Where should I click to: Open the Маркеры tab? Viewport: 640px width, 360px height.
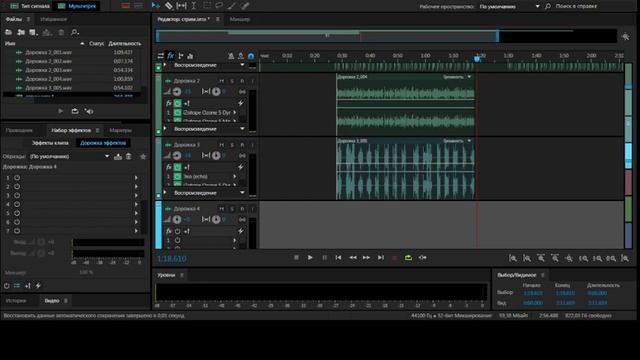pyautogui.click(x=120, y=130)
